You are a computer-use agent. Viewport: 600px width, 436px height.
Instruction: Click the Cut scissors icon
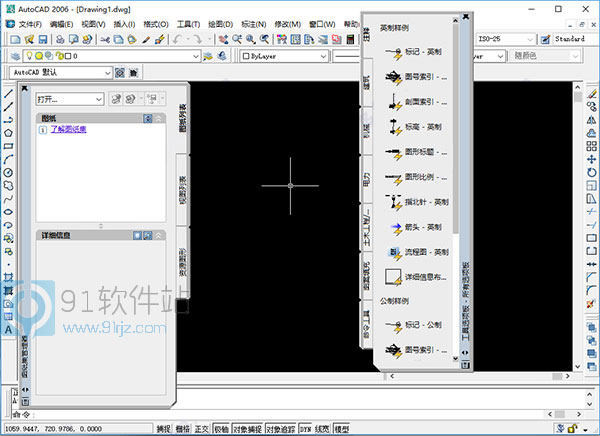tap(107, 39)
